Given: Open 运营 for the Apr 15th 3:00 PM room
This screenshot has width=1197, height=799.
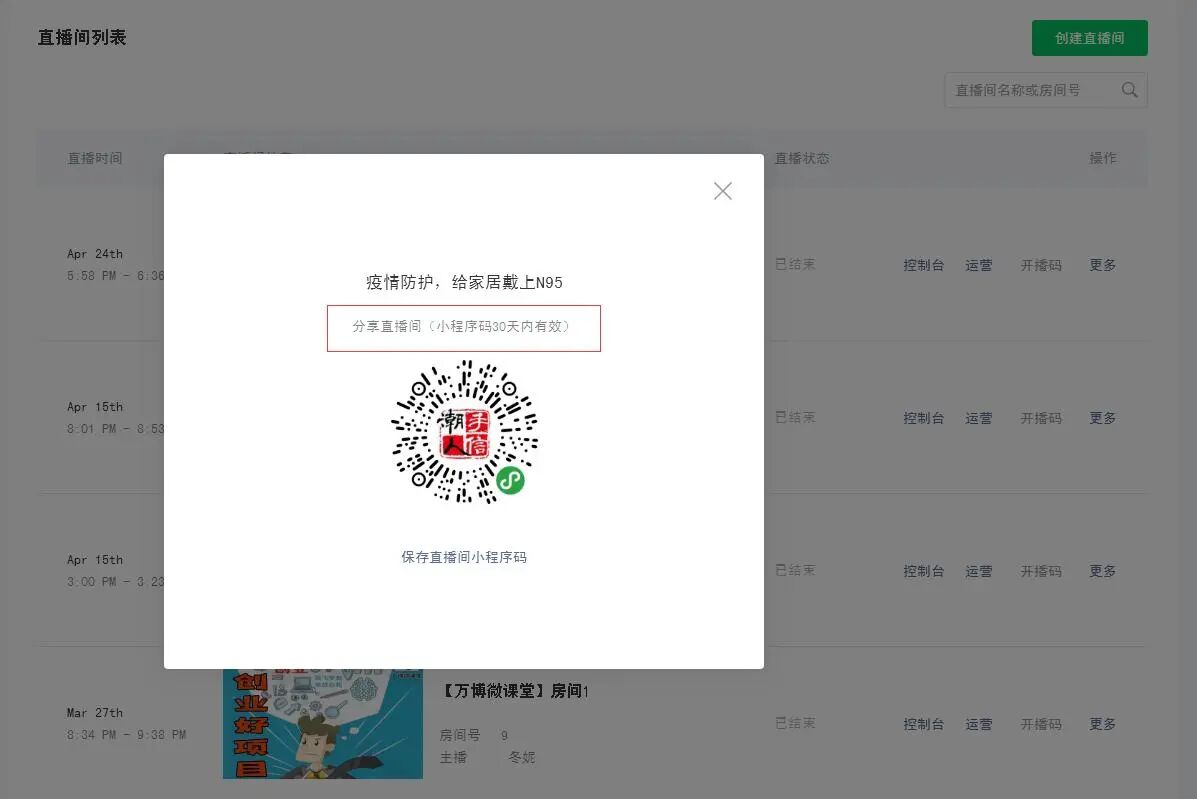Looking at the screenshot, I should 979,571.
